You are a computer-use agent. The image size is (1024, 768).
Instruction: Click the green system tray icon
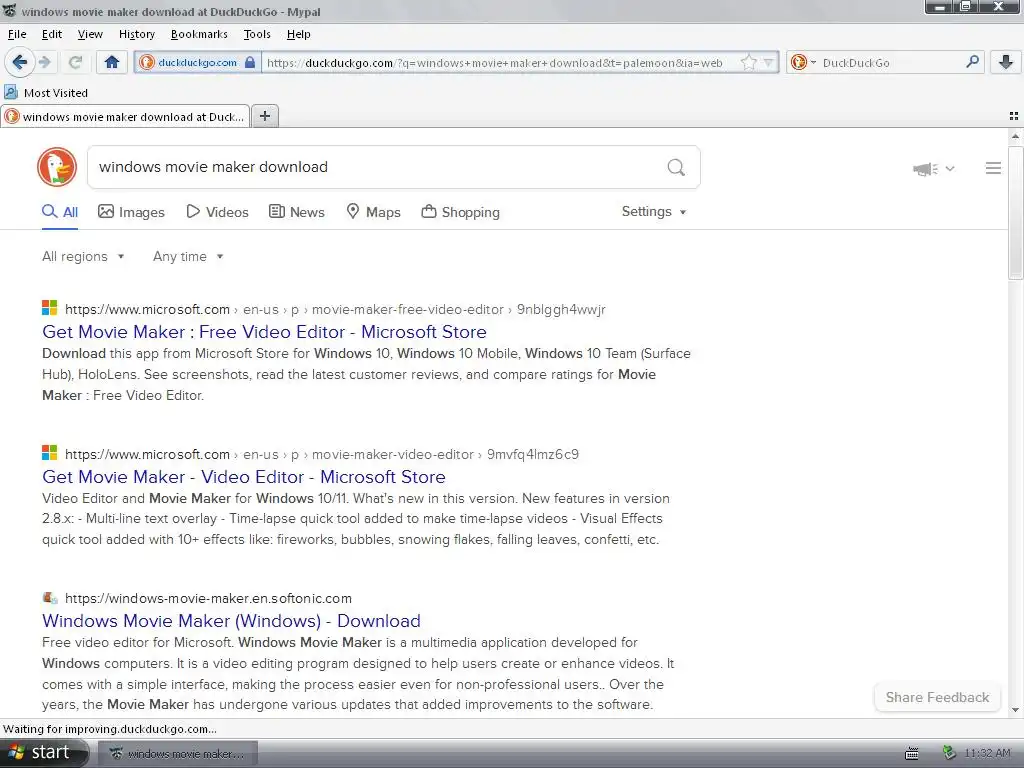click(949, 753)
